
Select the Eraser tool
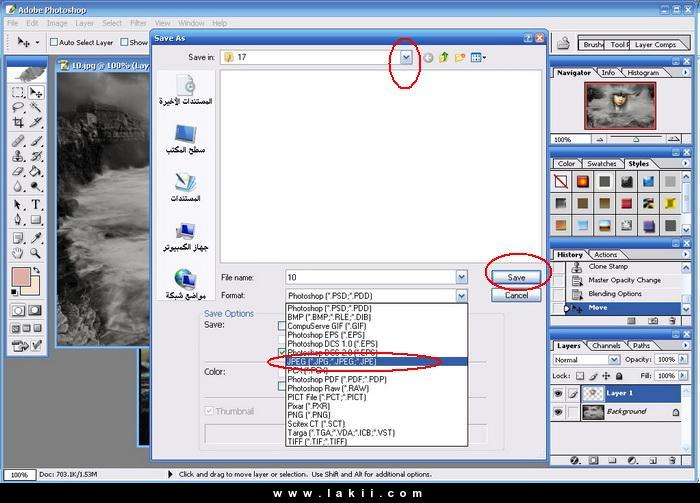pos(18,171)
